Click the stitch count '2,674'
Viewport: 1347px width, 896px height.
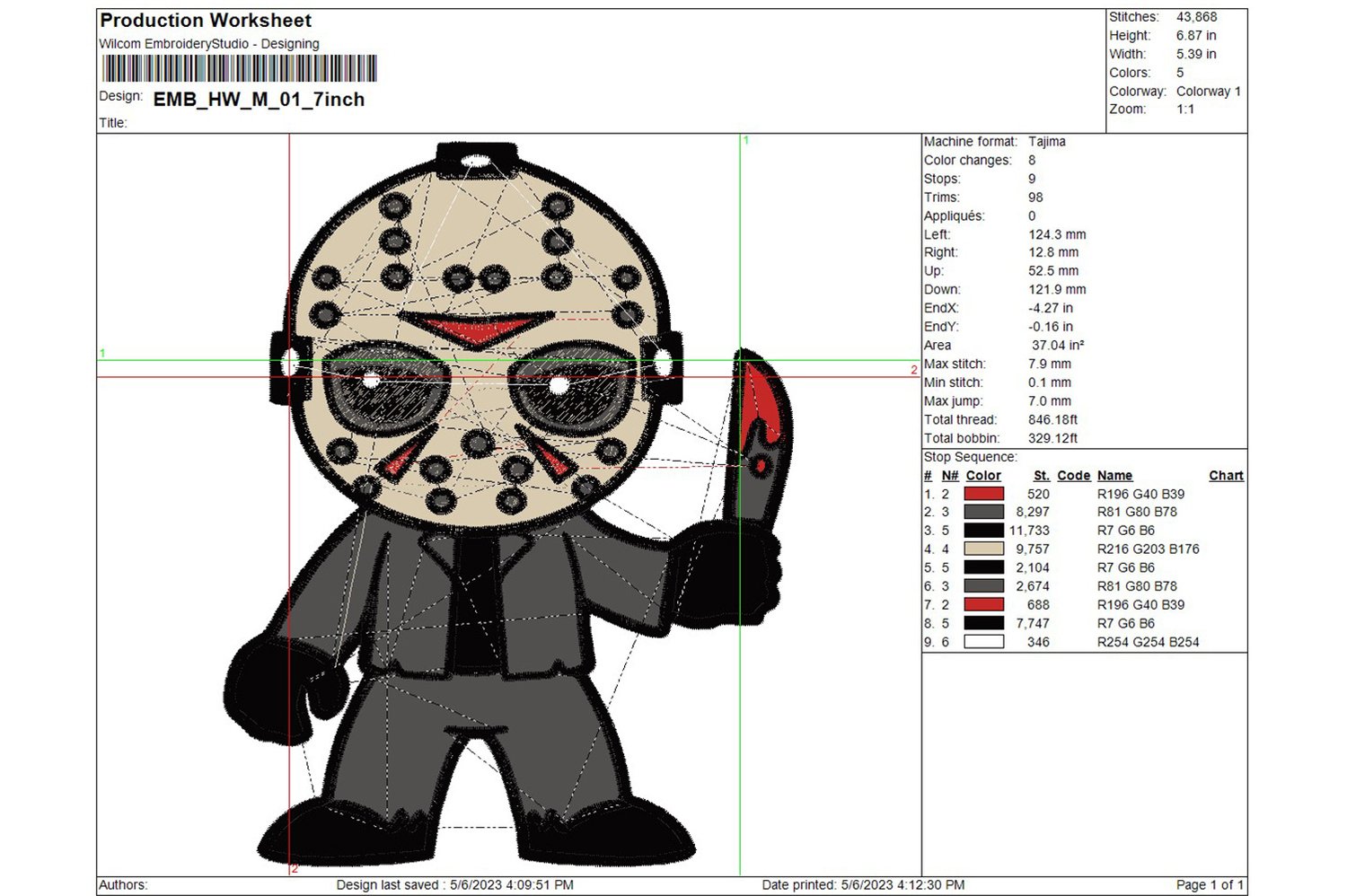(1033, 586)
